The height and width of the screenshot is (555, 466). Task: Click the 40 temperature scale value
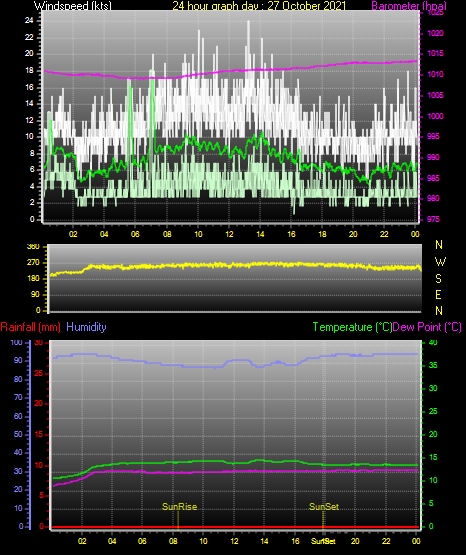[433, 342]
